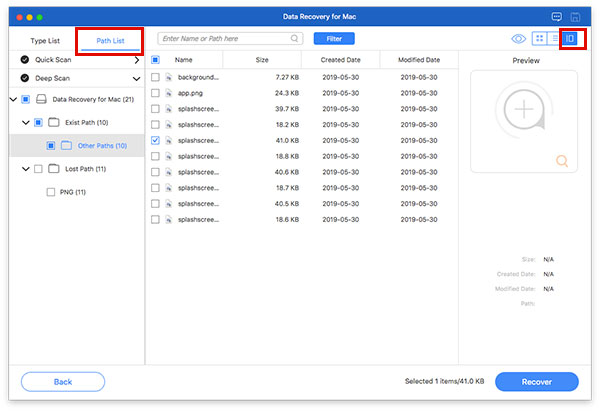The height and width of the screenshot is (411, 600).
Task: Click the file icon of background... row
Action: pos(168,77)
